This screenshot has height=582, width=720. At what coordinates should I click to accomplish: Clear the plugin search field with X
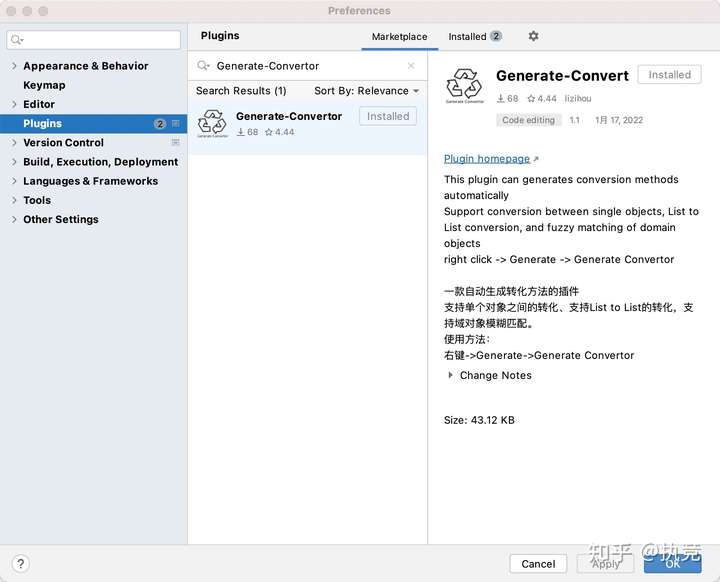[411, 66]
